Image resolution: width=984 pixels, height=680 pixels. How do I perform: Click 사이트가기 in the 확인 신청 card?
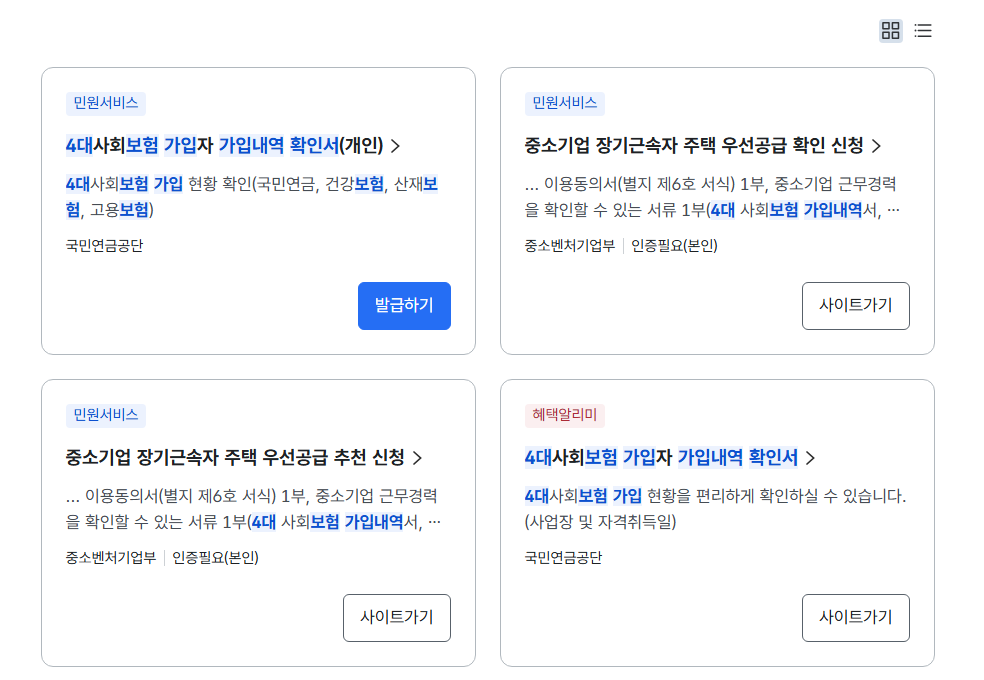(x=855, y=306)
